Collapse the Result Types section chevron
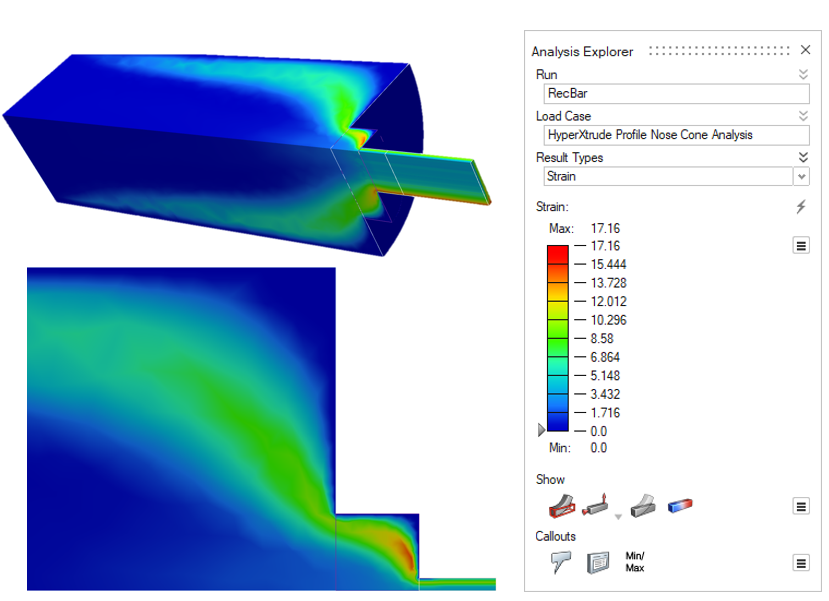This screenshot has width=829, height=601. (803, 157)
